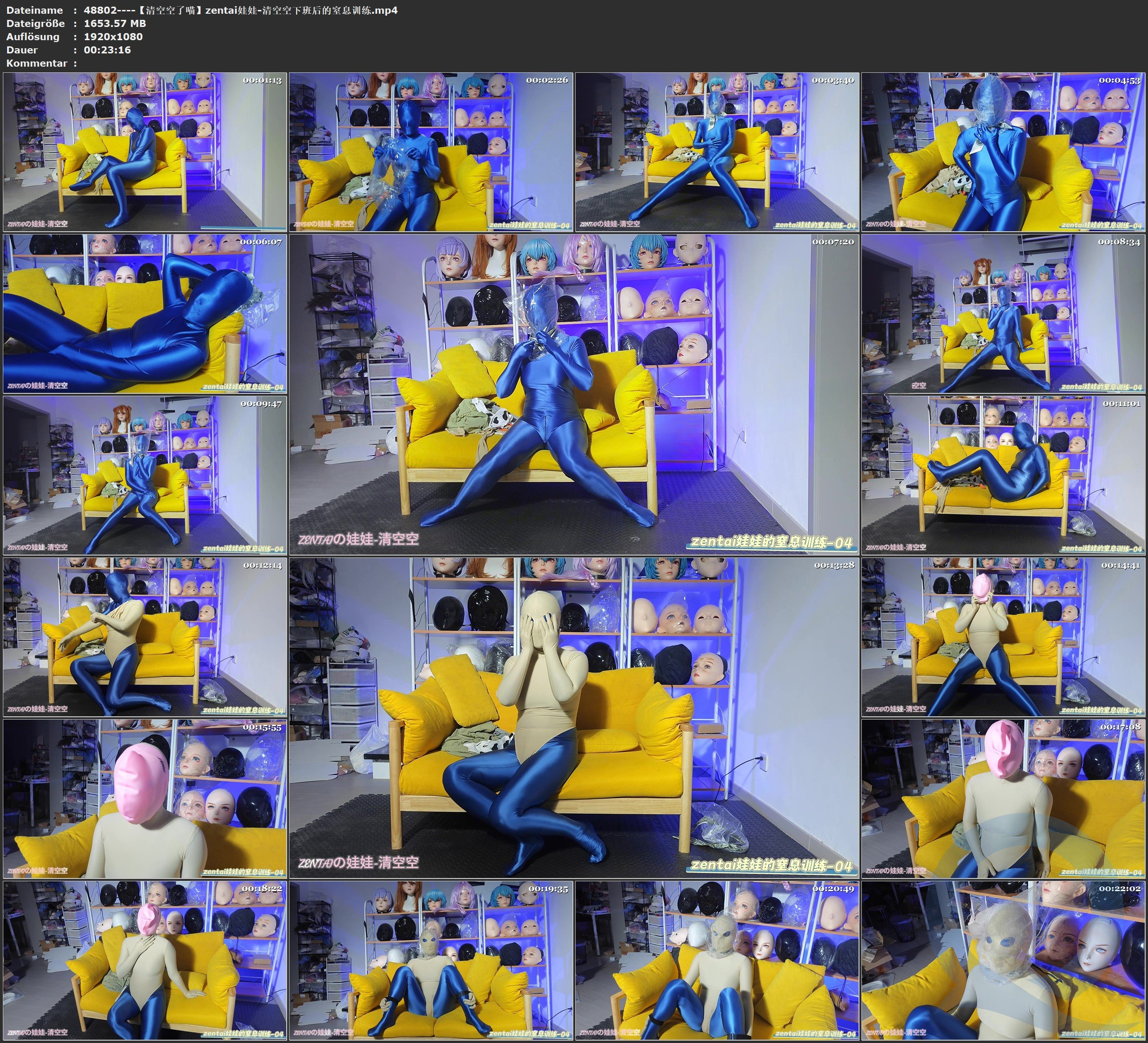Select the large 00:13:28 preview frame
The width and height of the screenshot is (1148, 1043).
pos(573,717)
